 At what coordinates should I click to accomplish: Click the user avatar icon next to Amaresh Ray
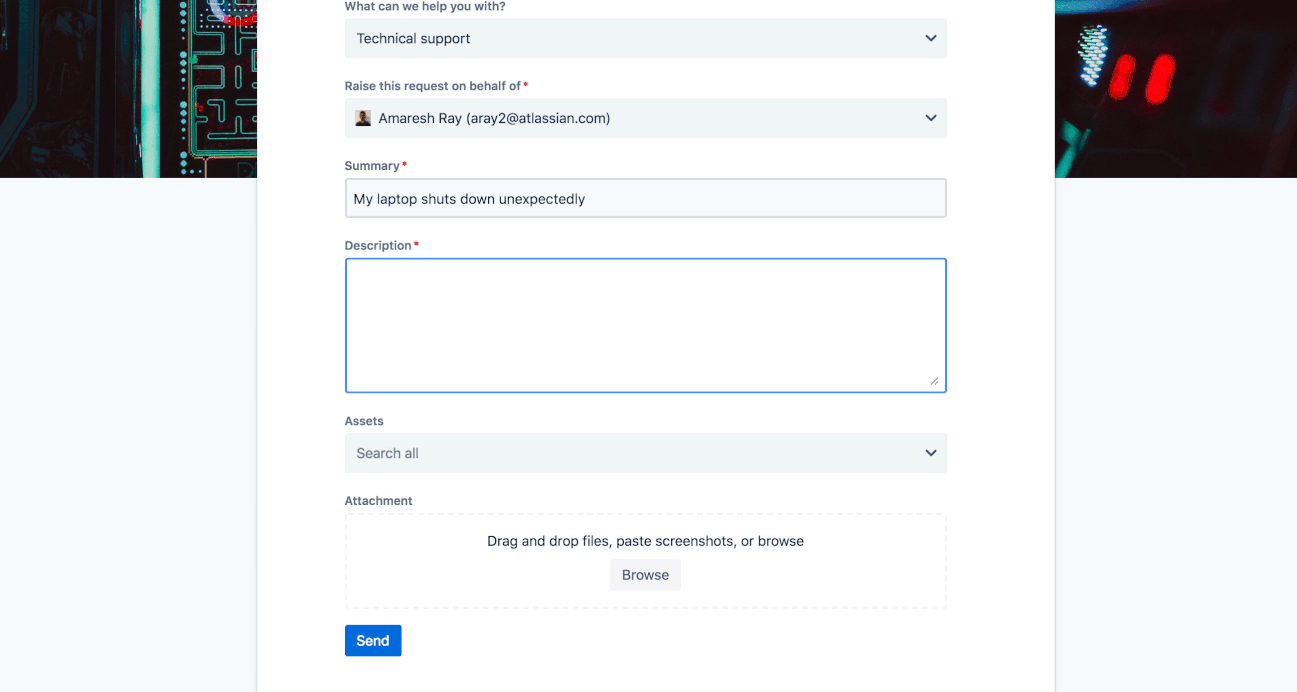363,118
